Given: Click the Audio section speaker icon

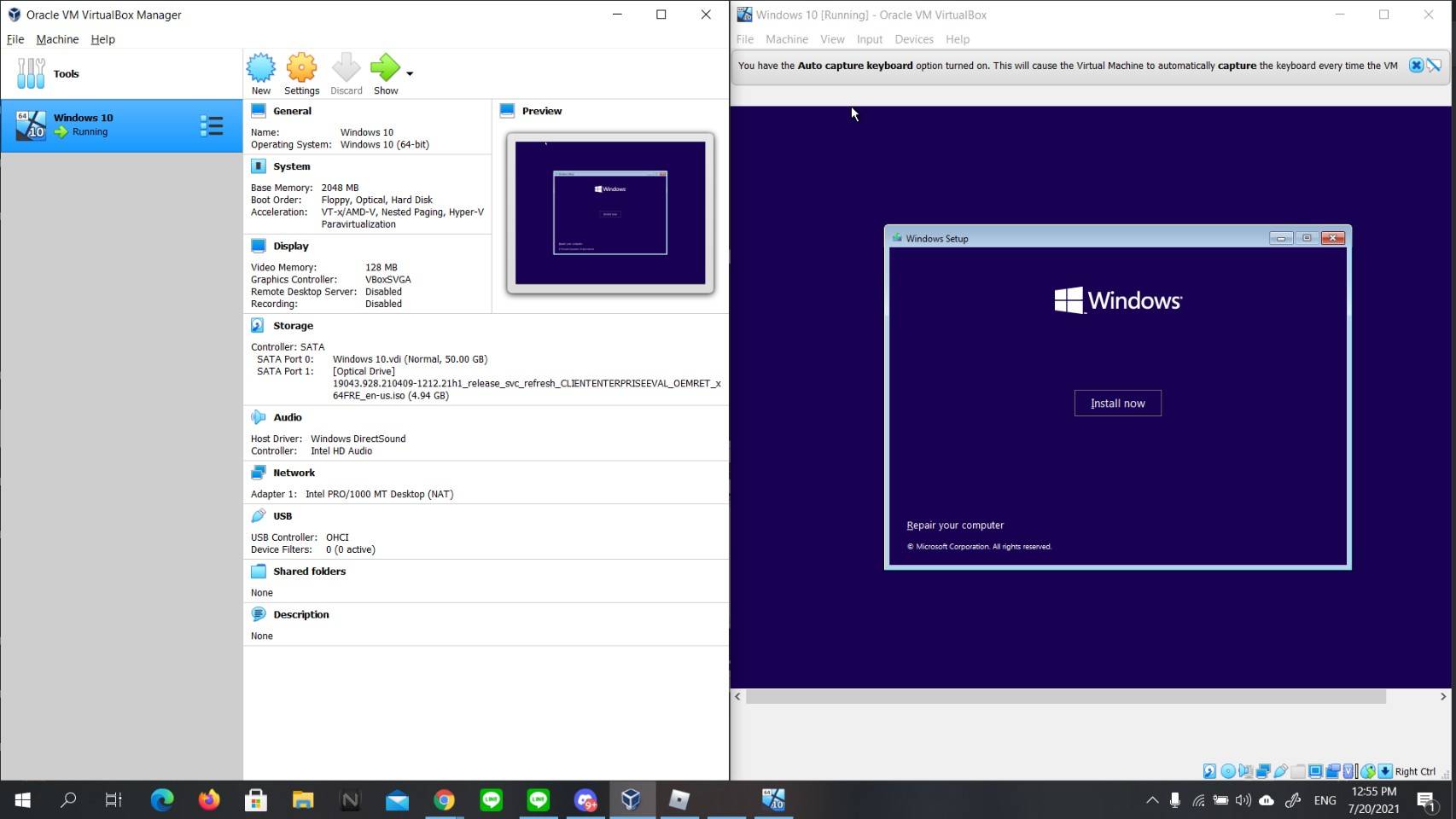Looking at the screenshot, I should 258,417.
